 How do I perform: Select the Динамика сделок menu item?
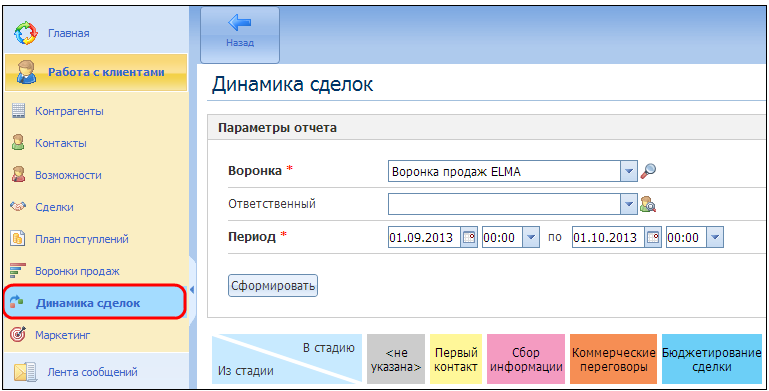point(95,303)
